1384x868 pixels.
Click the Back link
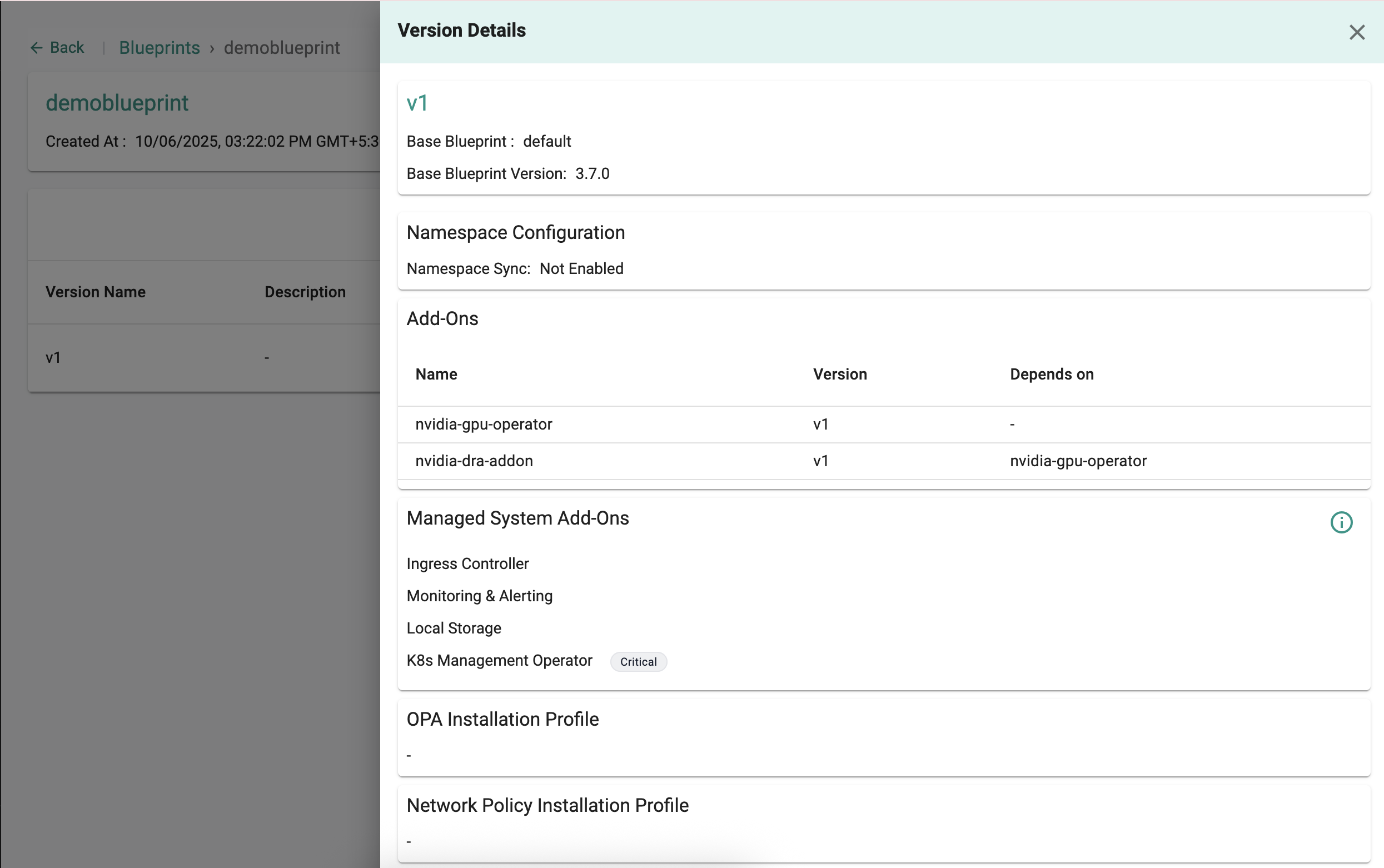tap(67, 48)
